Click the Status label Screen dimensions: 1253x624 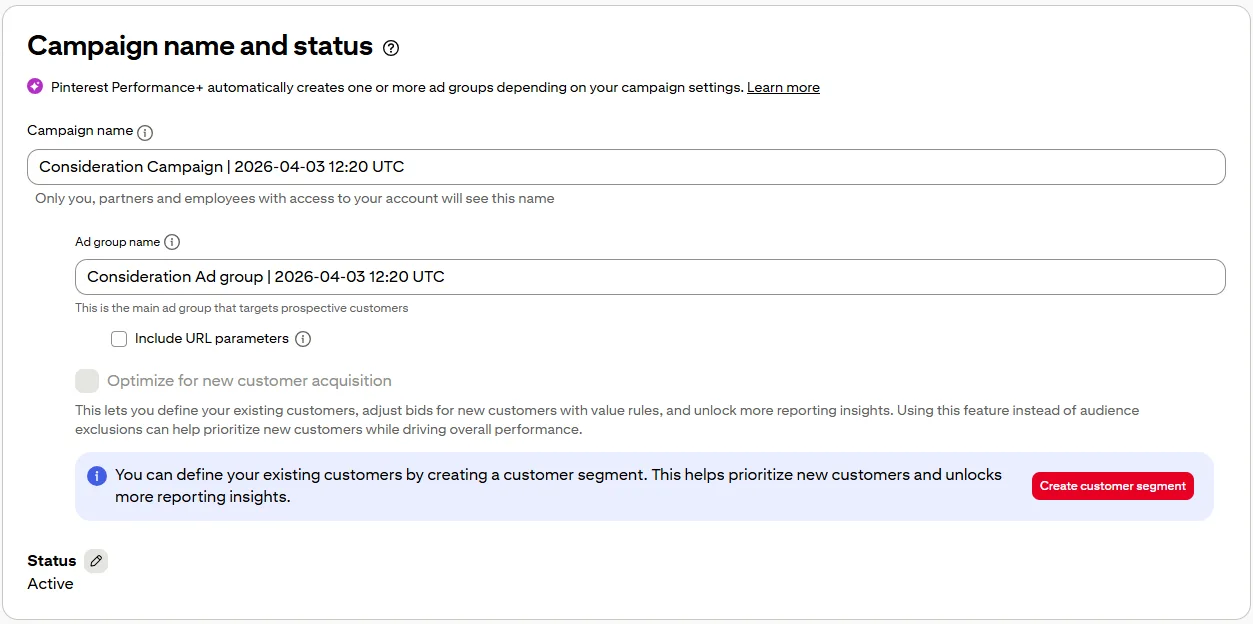tap(52, 561)
